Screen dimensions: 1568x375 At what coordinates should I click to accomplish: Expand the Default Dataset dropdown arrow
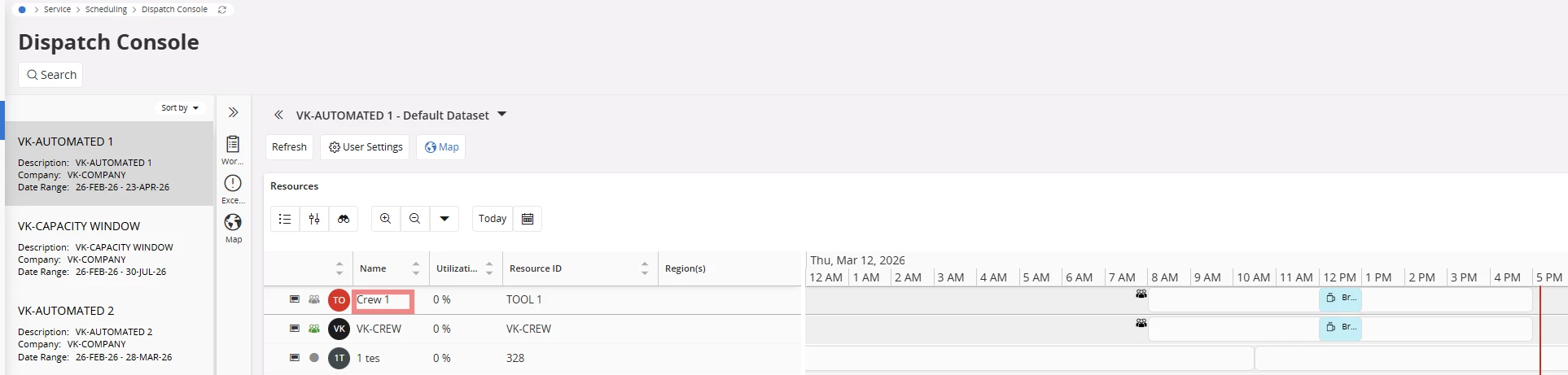(x=501, y=115)
